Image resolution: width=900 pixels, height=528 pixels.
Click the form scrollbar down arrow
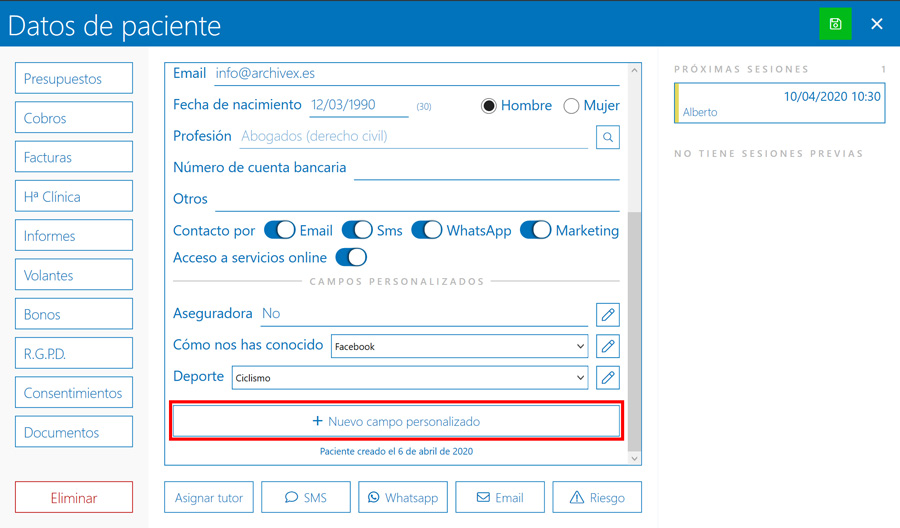click(x=634, y=458)
